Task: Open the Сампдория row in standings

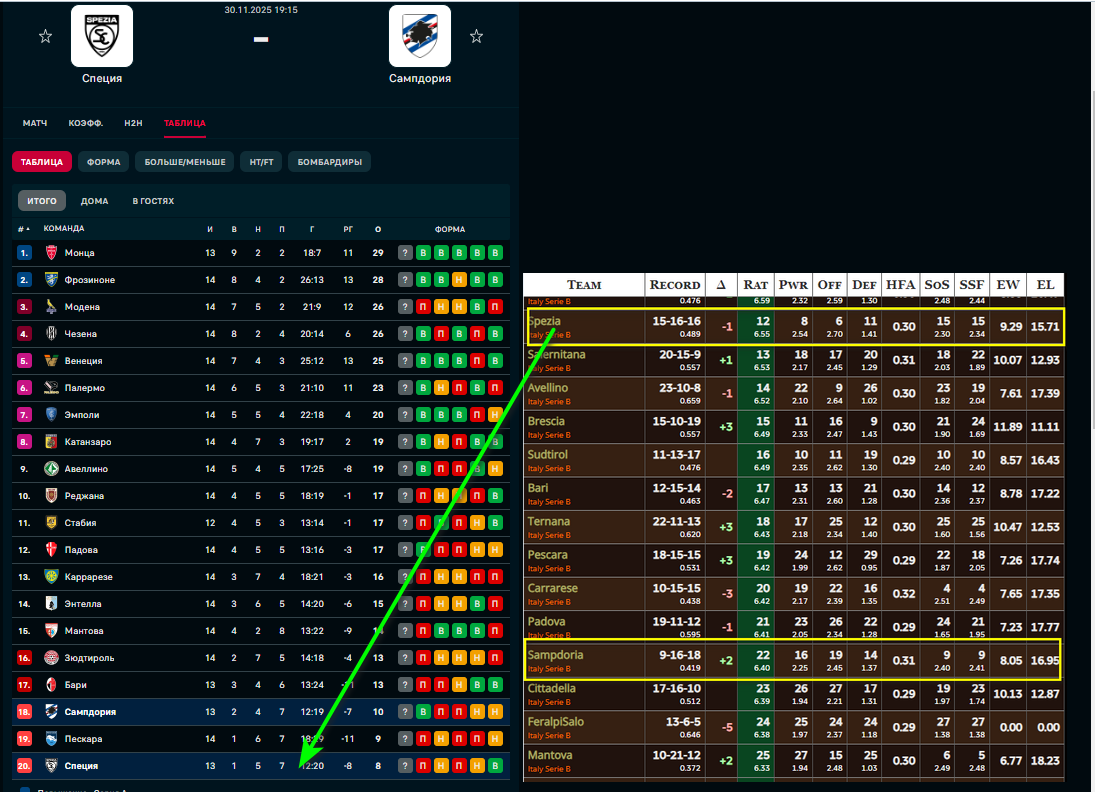Action: click(x=91, y=712)
